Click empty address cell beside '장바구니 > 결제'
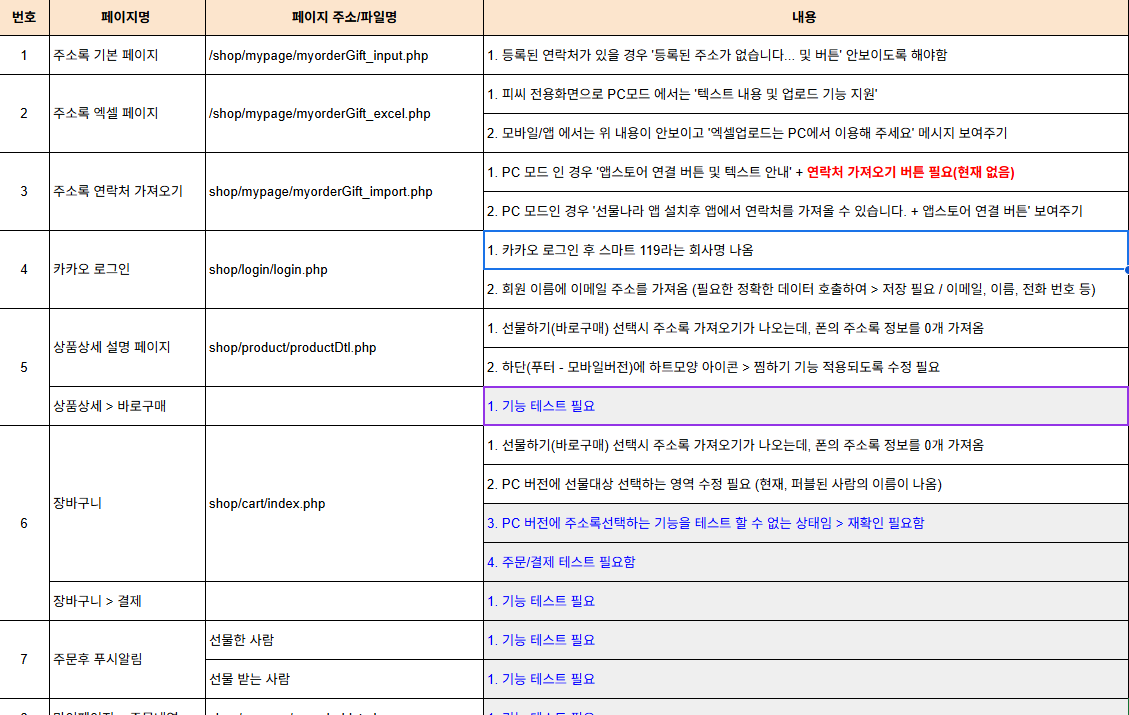Screen dimensions: 1129x715 [x=344, y=601]
